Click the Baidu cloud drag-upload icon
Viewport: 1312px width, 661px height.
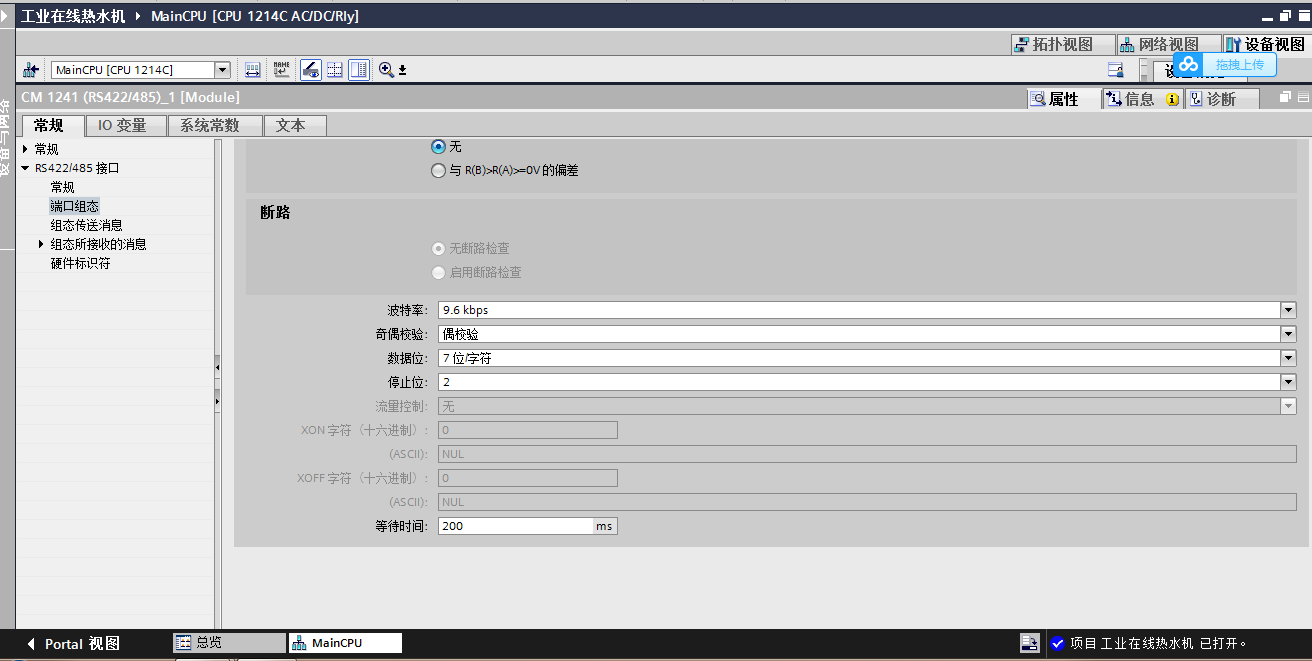[x=1188, y=64]
